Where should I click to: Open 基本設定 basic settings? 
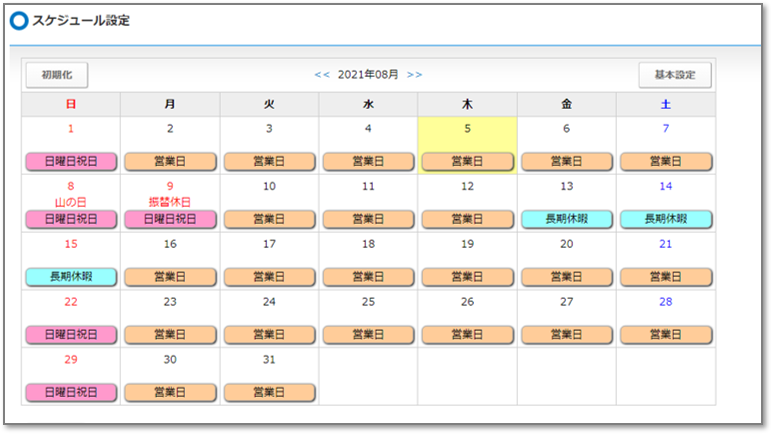point(675,75)
